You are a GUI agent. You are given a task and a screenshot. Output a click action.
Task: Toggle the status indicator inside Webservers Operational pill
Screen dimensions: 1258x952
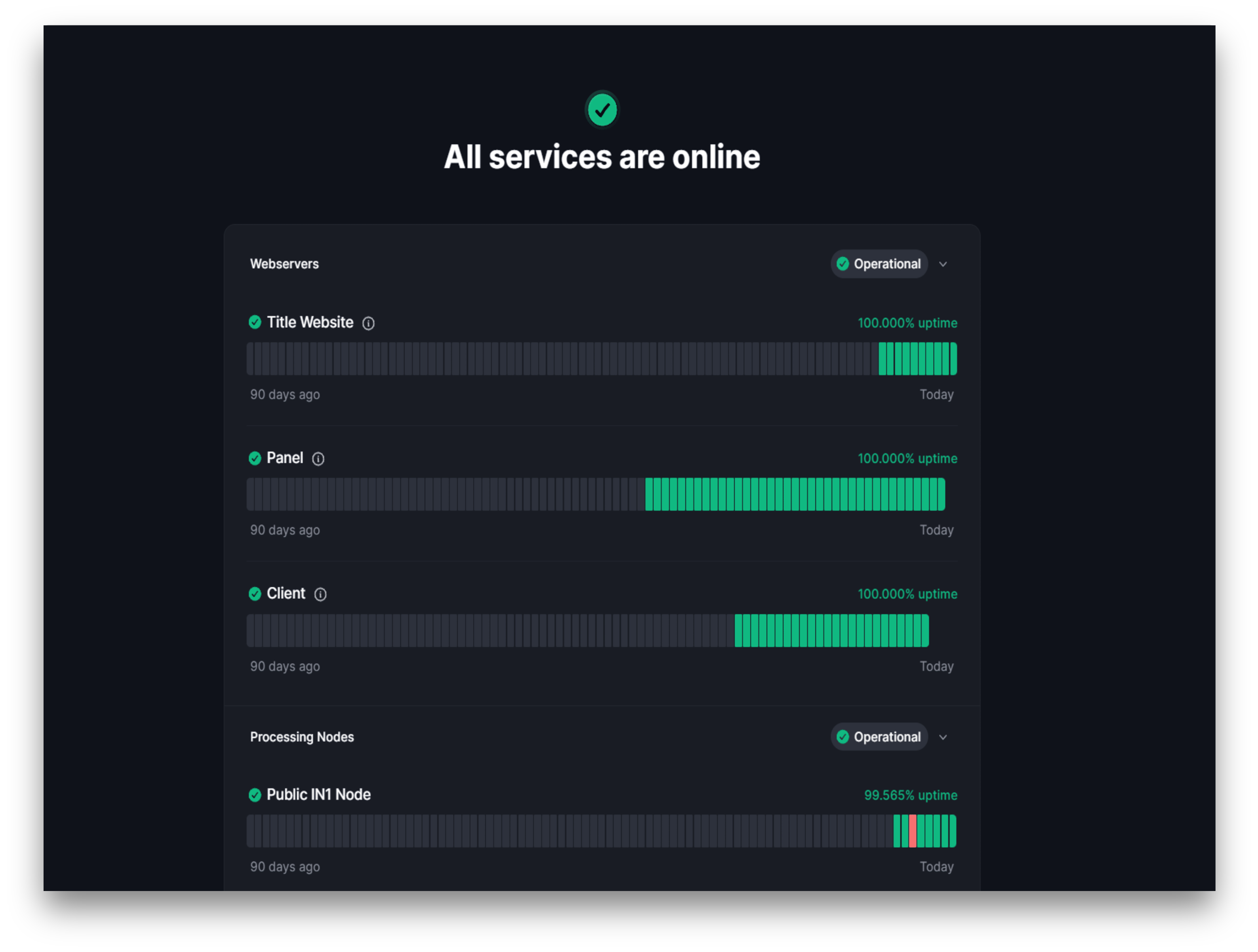click(843, 264)
